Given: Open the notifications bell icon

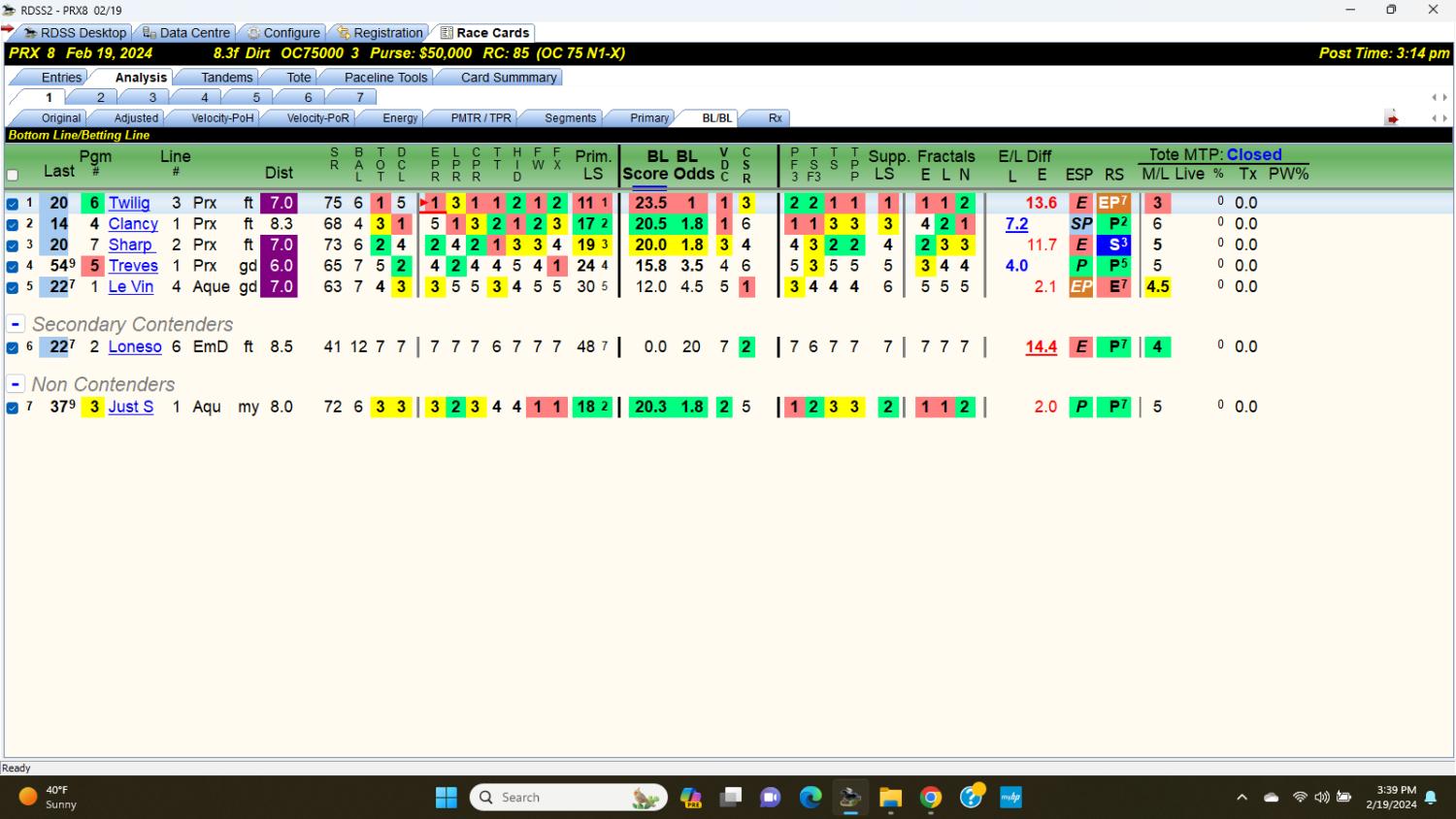Looking at the screenshot, I should coord(1431,798).
